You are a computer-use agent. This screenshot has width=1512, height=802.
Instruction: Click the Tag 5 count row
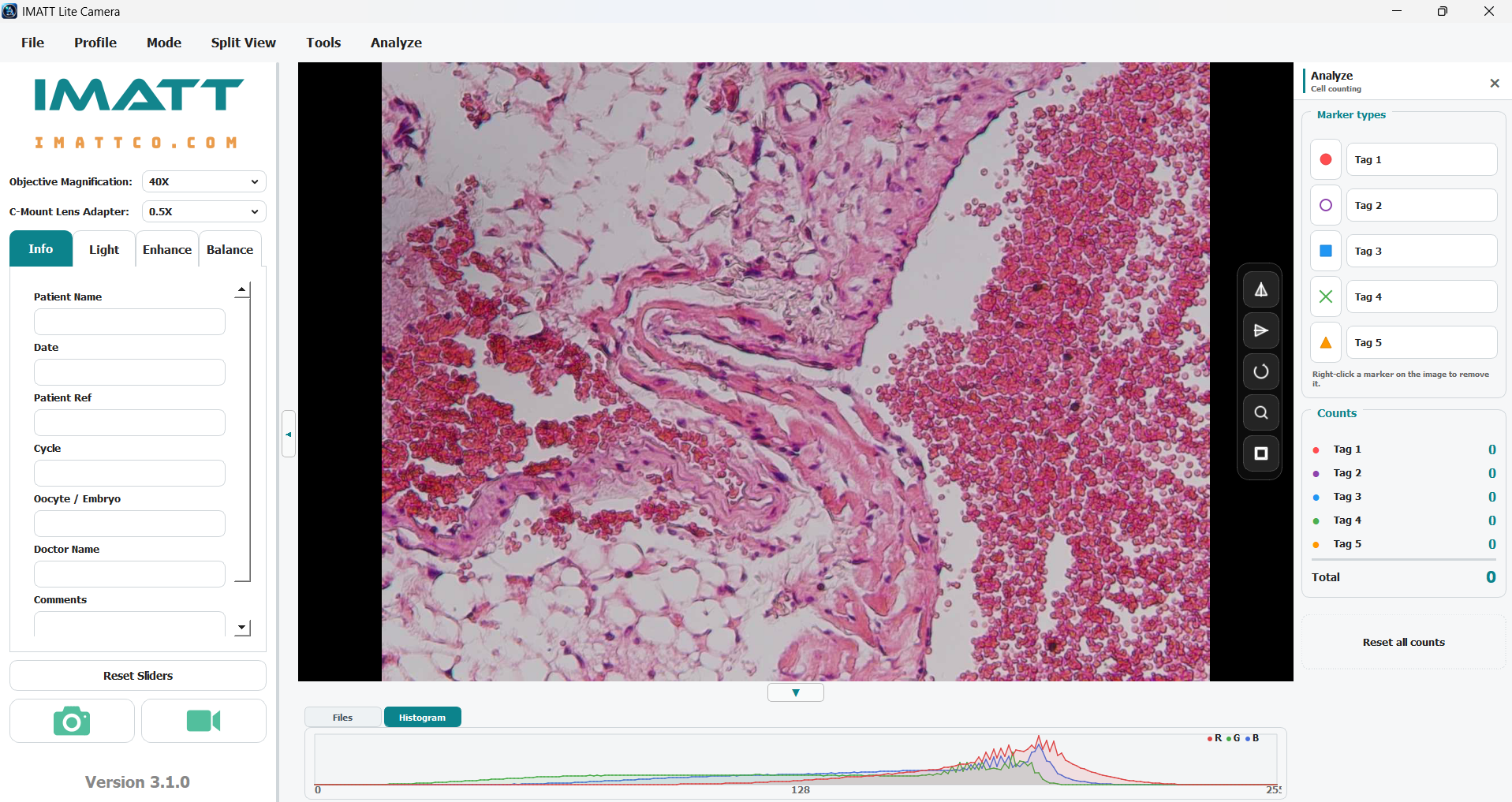tap(1404, 544)
